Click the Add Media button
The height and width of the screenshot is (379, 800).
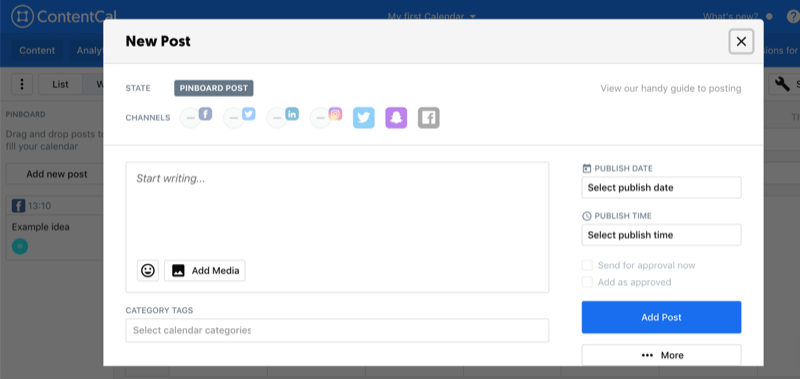tap(205, 270)
